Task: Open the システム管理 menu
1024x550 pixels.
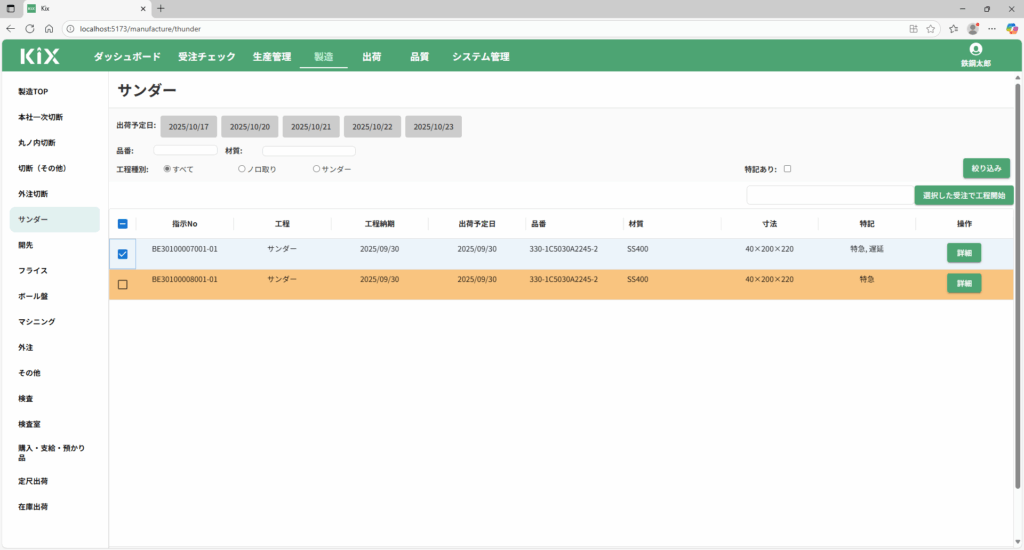Action: 480,57
